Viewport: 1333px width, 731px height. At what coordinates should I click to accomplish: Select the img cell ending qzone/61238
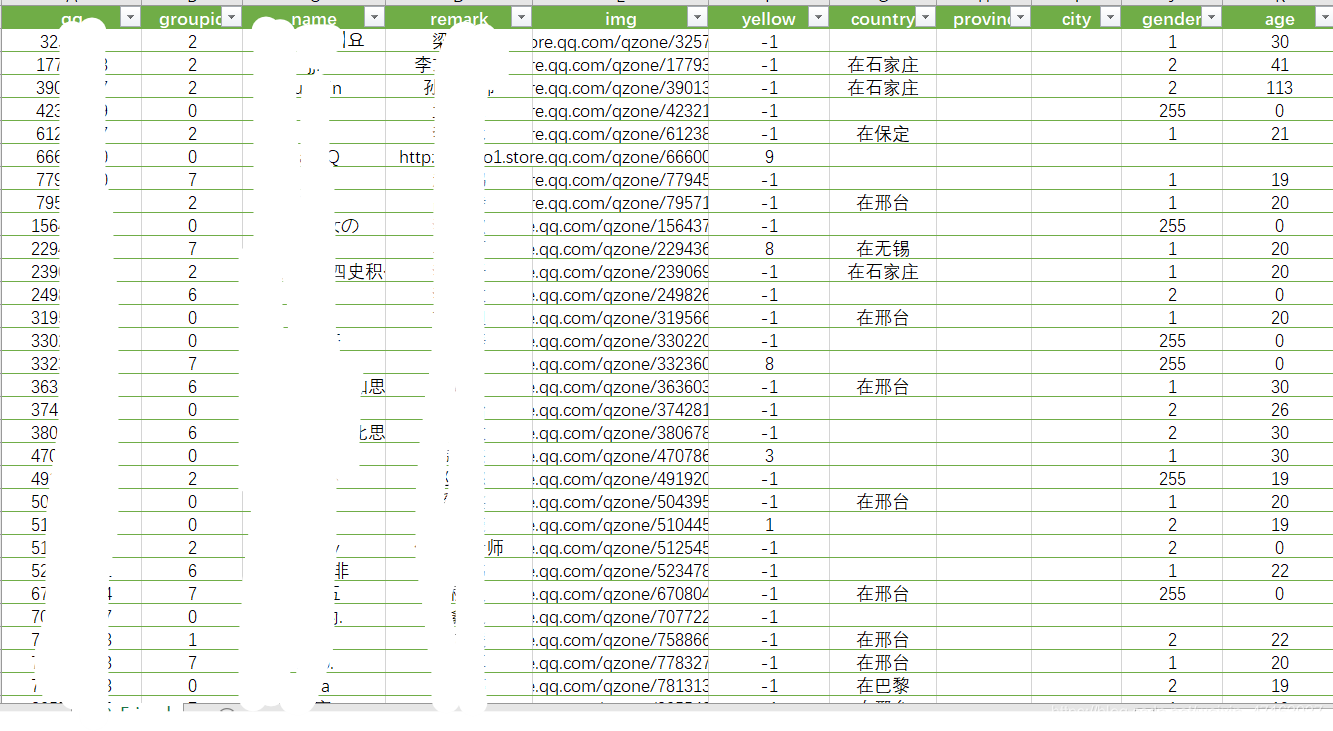pos(620,134)
